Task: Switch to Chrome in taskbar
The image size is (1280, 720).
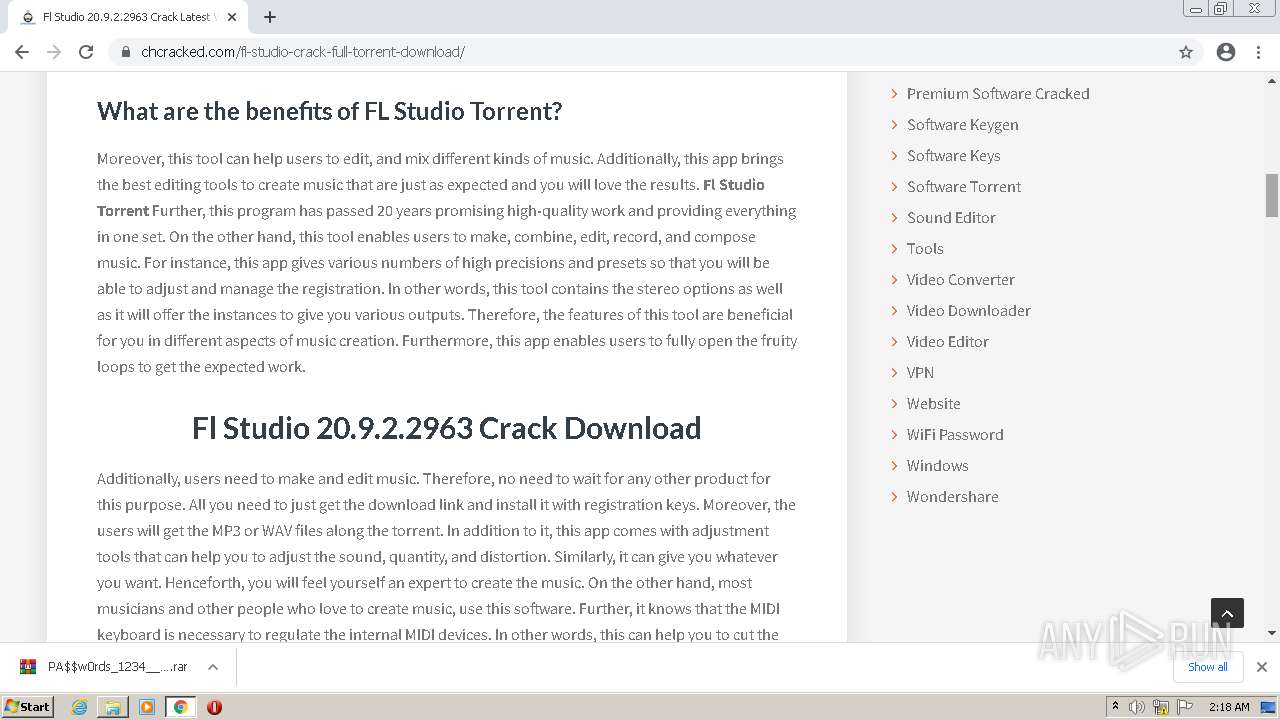Action: click(180, 707)
